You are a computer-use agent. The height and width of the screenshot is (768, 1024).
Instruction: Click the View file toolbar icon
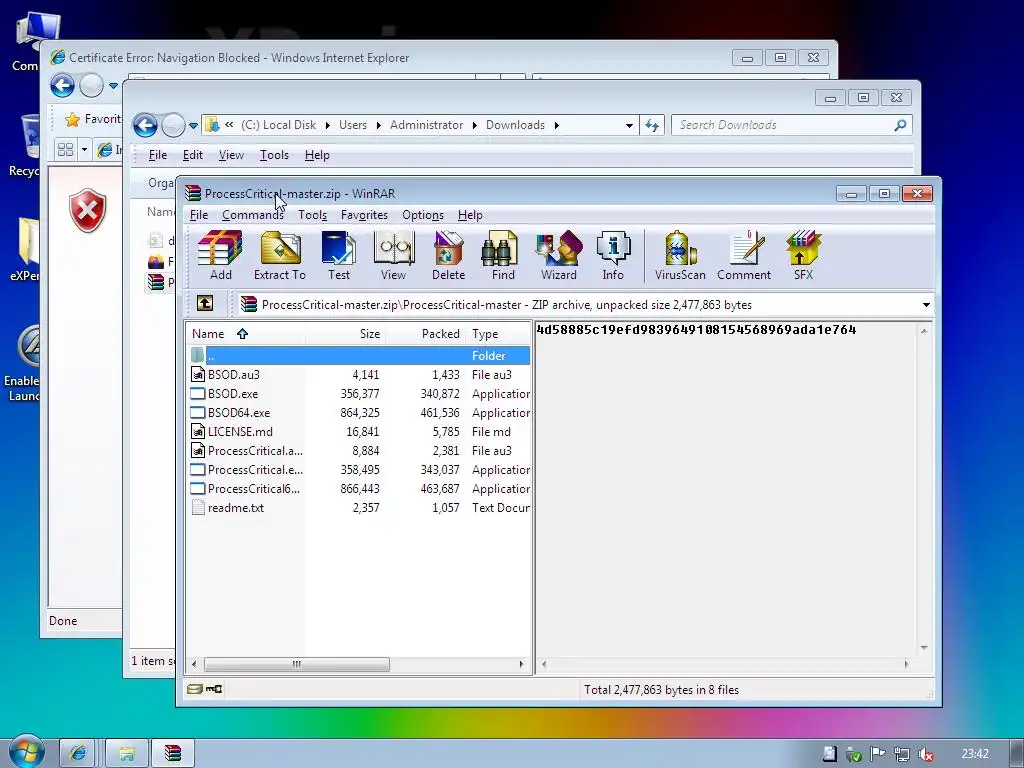click(393, 255)
